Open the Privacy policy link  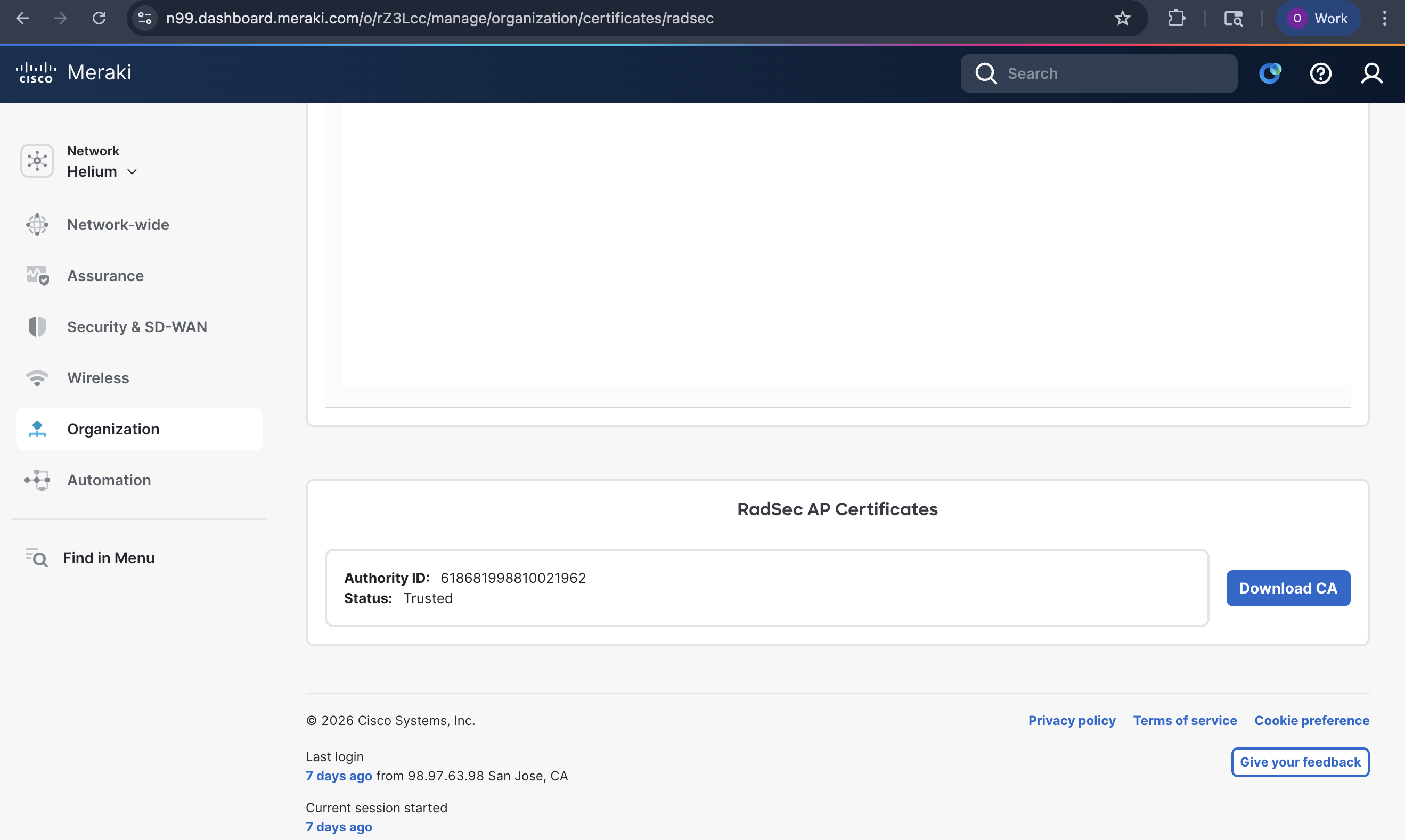click(1072, 721)
